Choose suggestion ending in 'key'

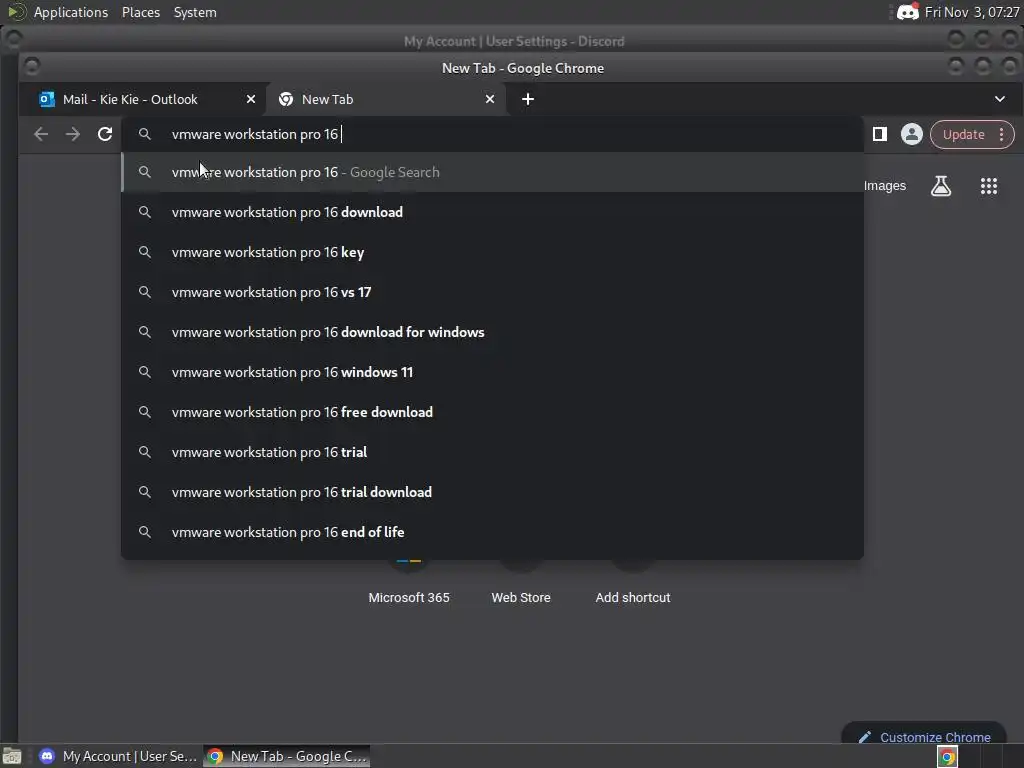492,252
